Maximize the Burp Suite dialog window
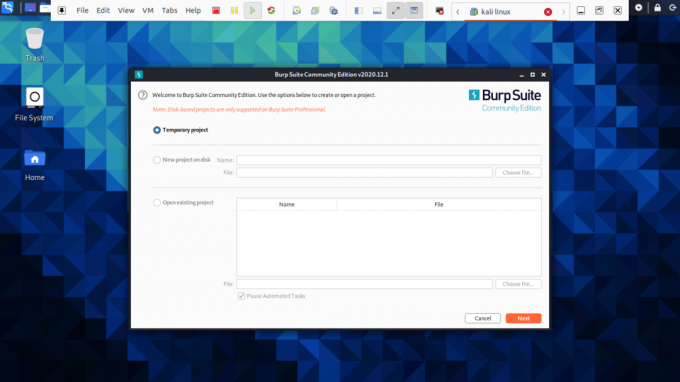680x382 pixels. point(533,75)
